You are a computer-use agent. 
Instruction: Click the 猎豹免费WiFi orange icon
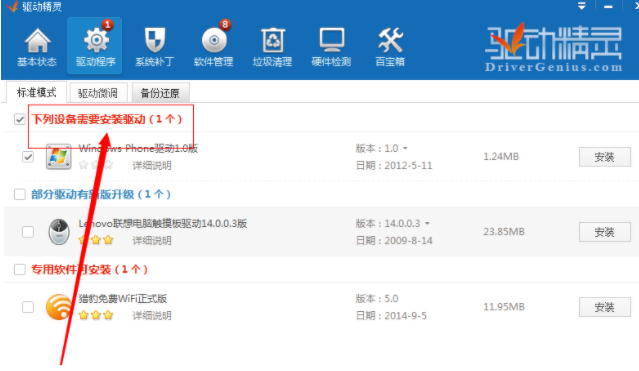(x=58, y=307)
